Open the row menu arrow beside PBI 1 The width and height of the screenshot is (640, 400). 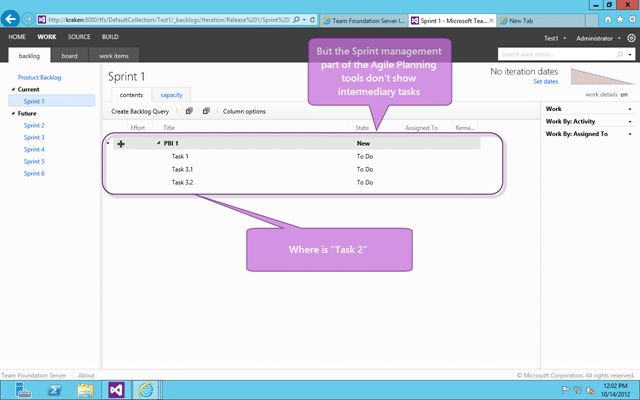point(108,143)
